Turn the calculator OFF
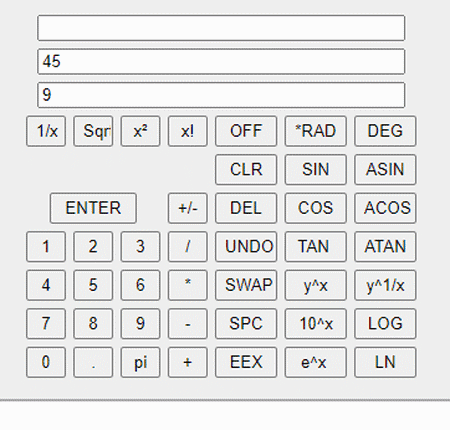The width and height of the screenshot is (450, 430). pos(246,131)
